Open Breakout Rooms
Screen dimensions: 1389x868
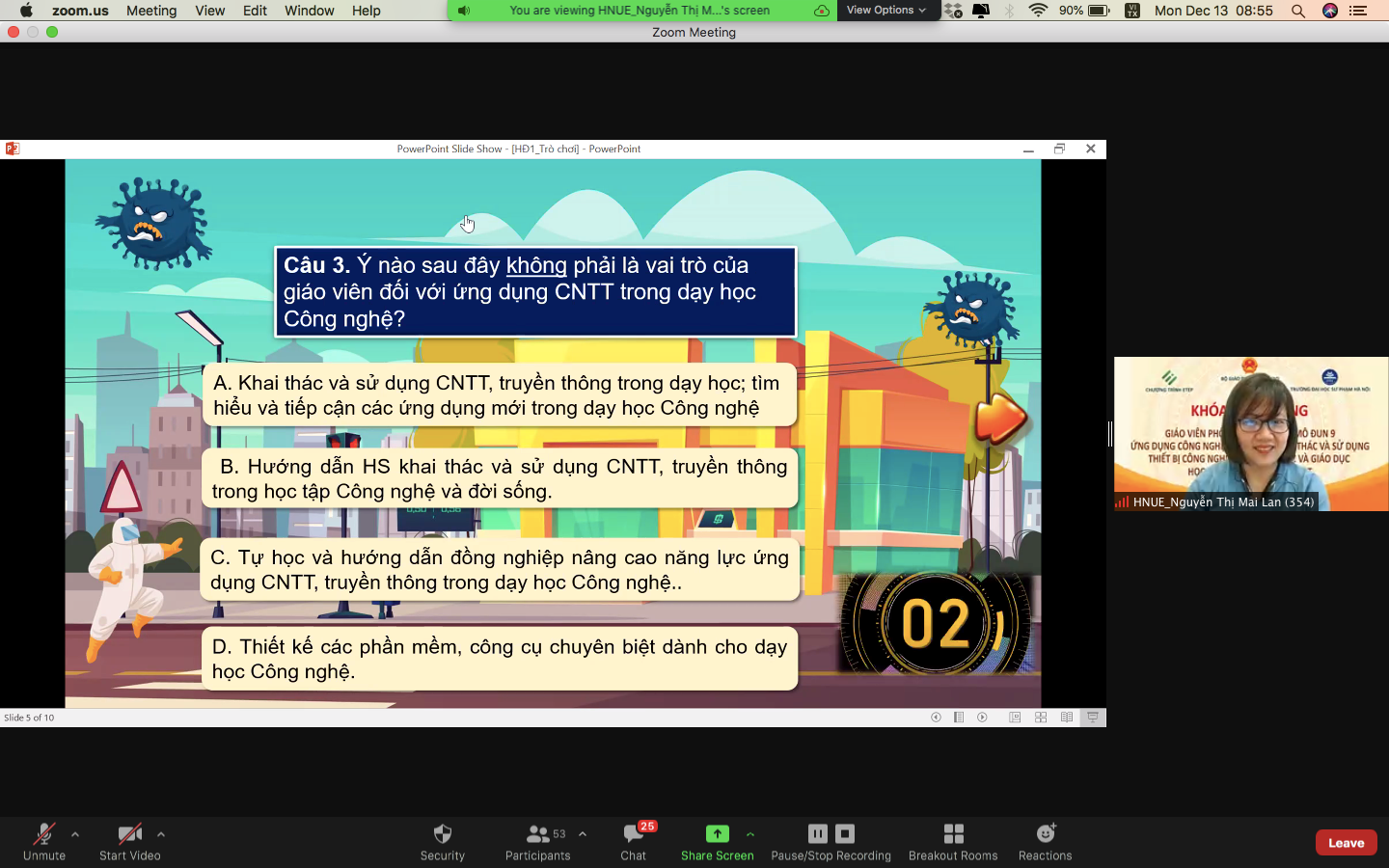953,834
